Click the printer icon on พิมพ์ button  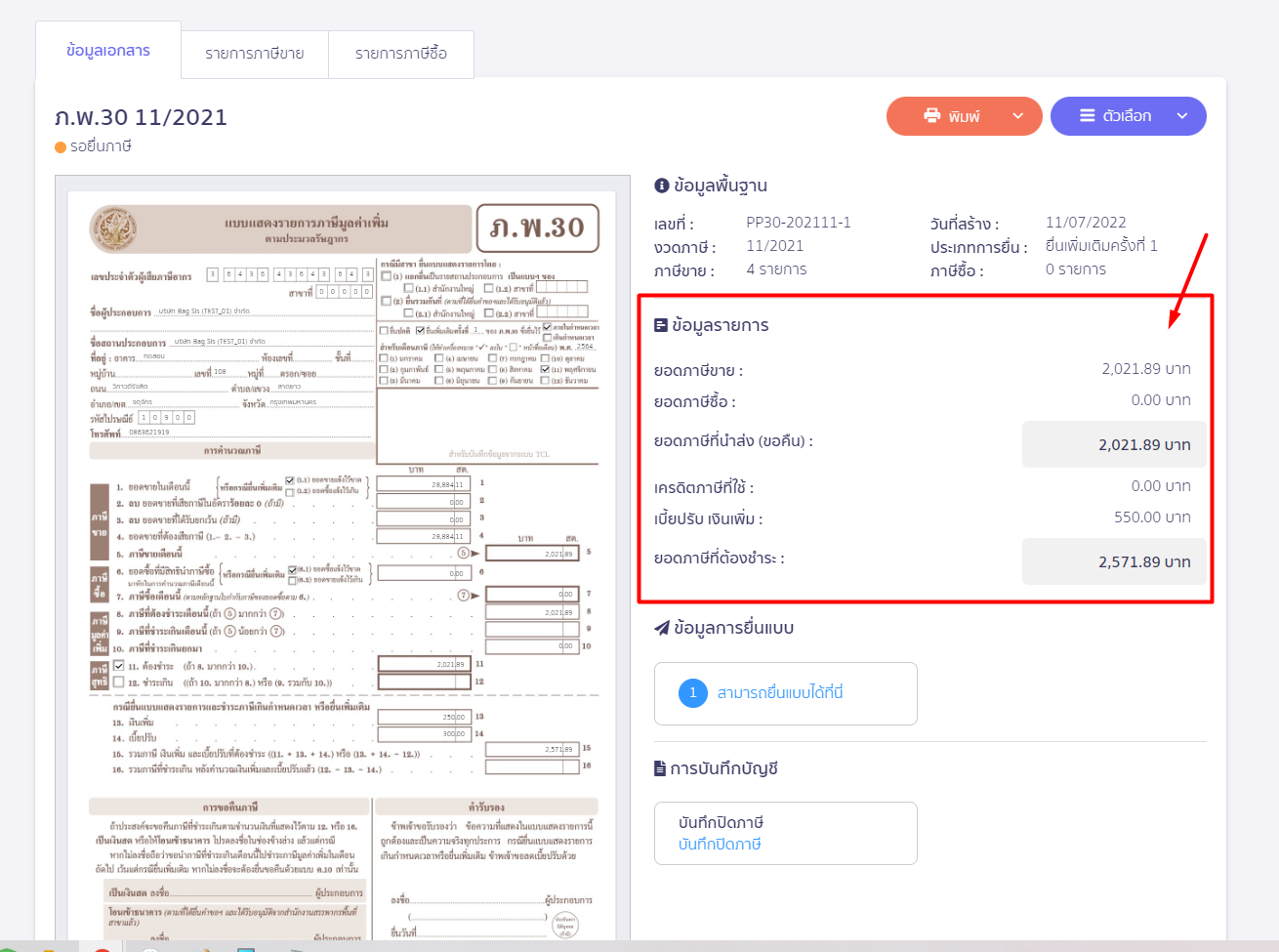point(931,116)
